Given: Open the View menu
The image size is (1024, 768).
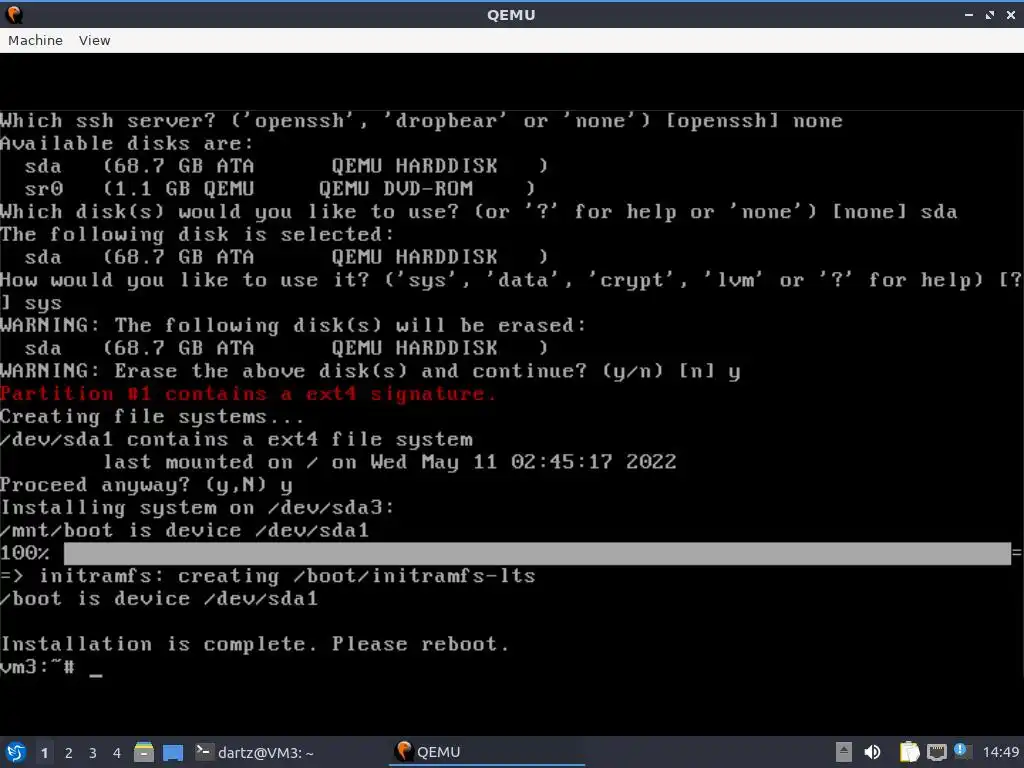Looking at the screenshot, I should [x=95, y=40].
